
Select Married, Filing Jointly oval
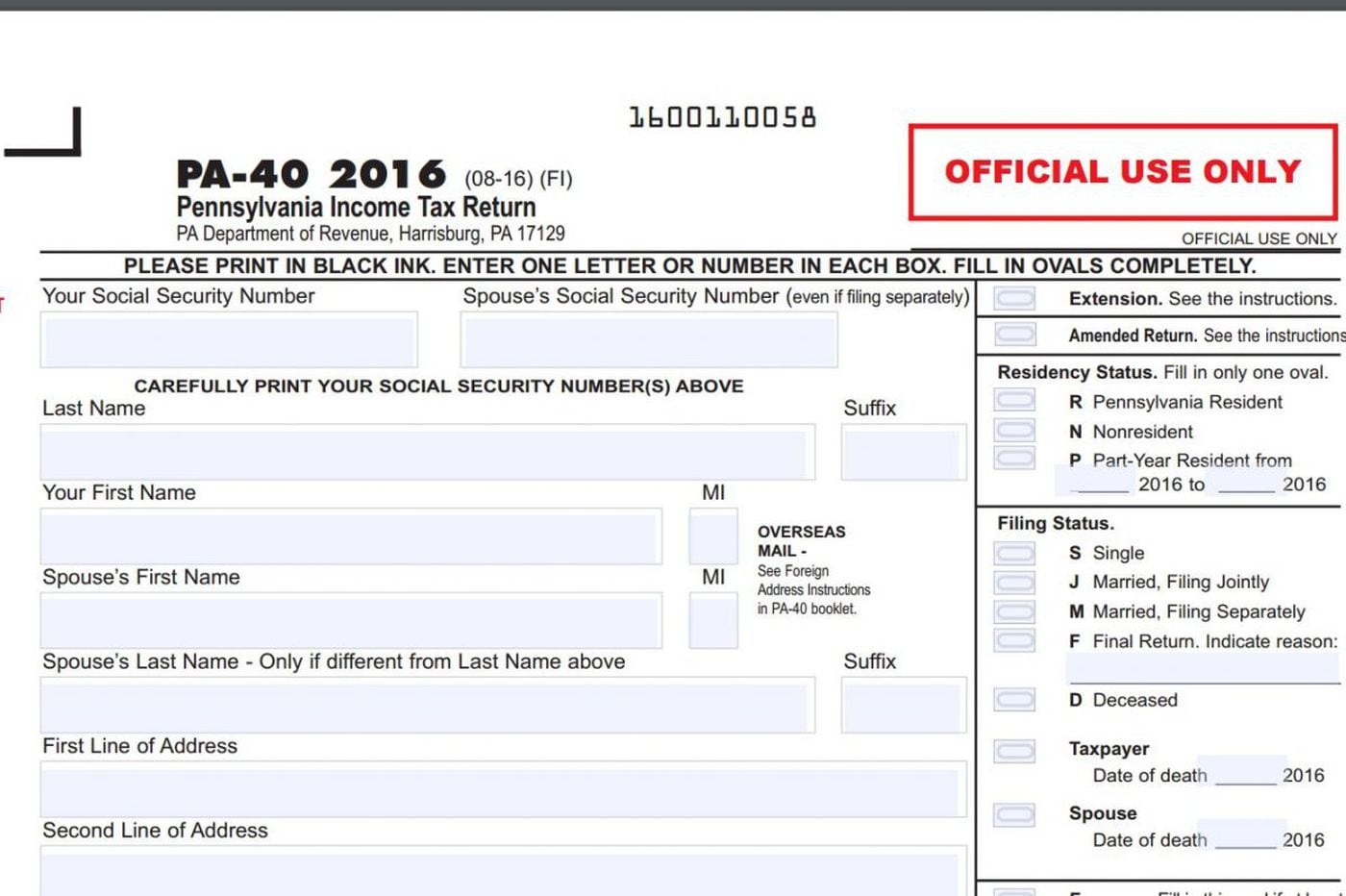click(1014, 583)
